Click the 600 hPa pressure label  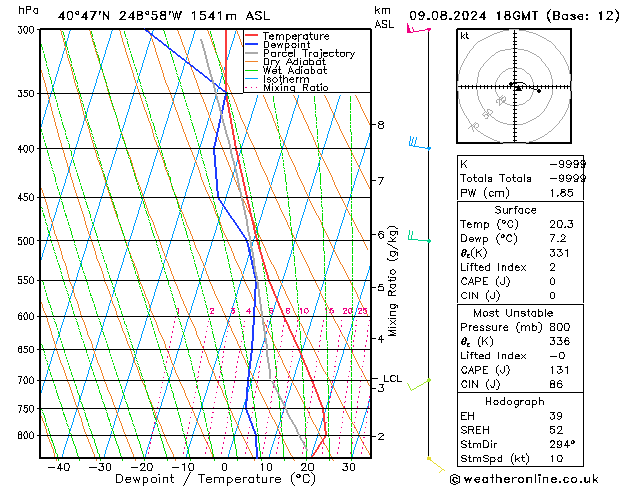28,316
